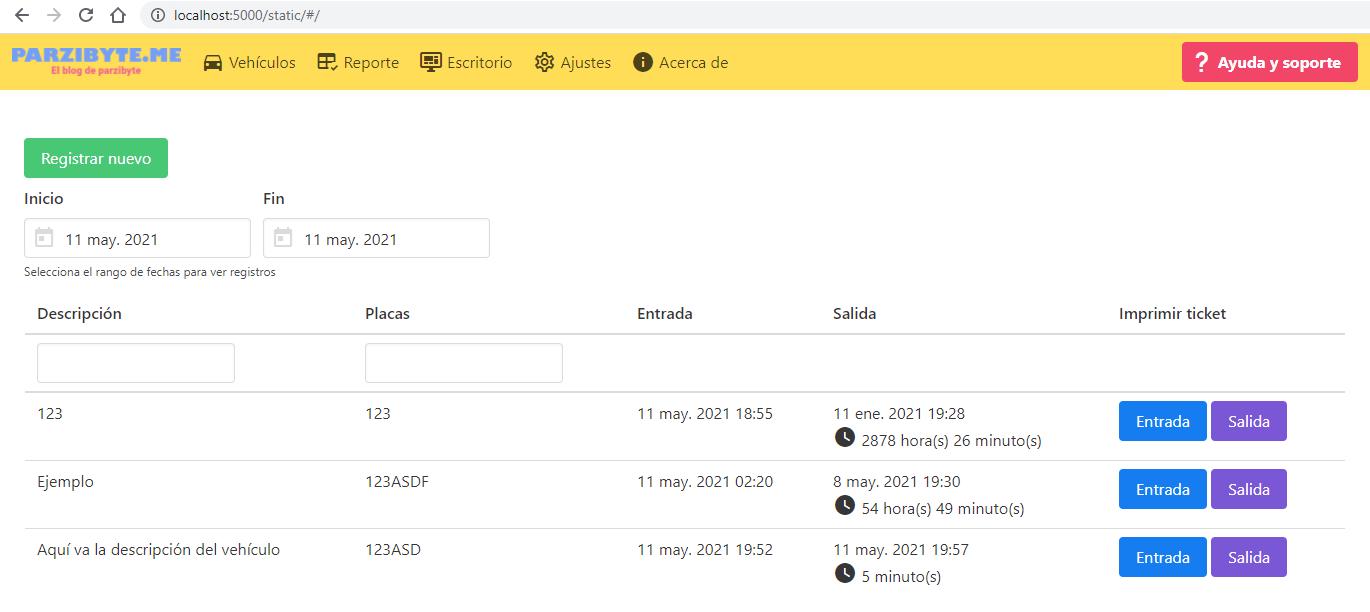Print Entrada ticket for vehicle Ejemplo
Screen dimensions: 1370x612
click(x=1162, y=489)
